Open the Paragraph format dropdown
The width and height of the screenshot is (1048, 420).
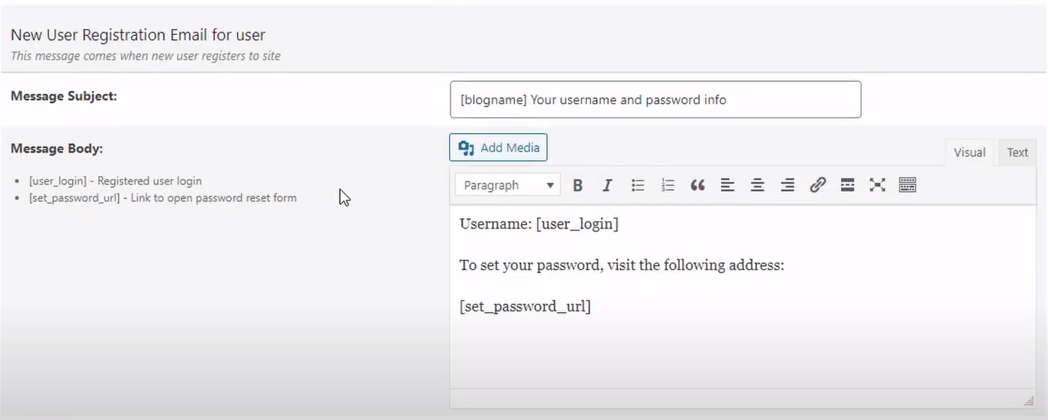[508, 185]
